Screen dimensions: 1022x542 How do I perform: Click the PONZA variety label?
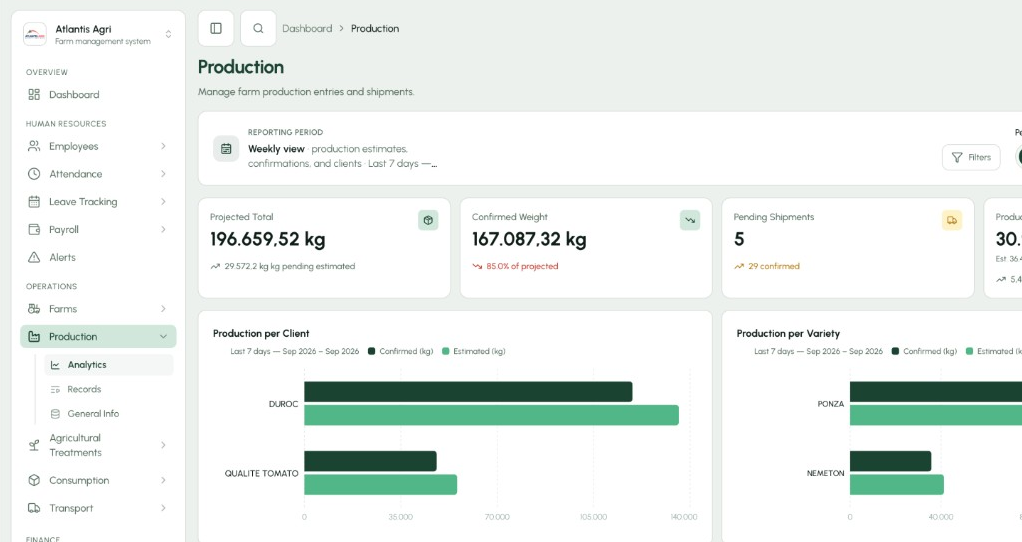[x=830, y=404]
